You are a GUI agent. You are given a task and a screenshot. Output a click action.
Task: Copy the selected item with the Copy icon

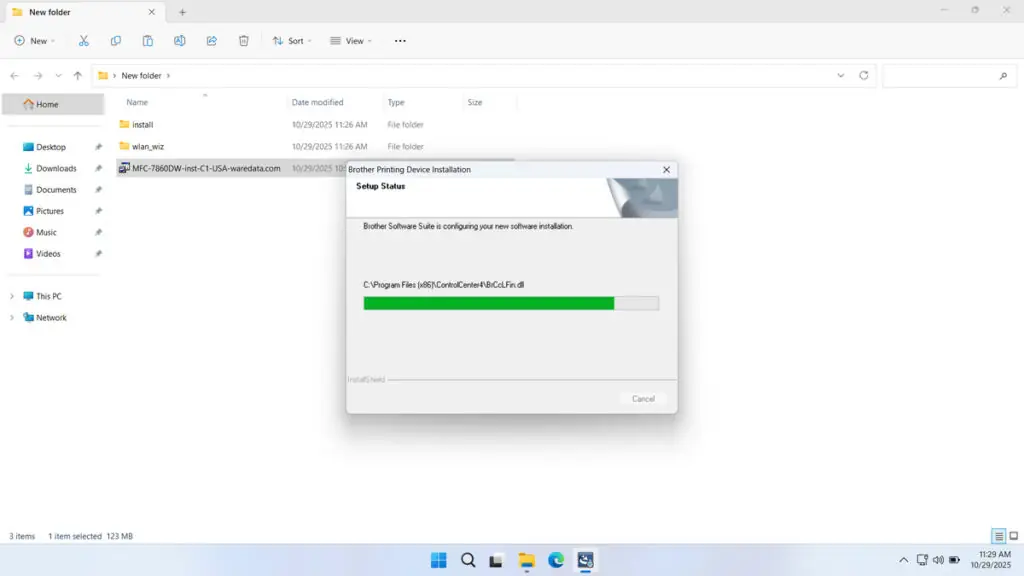click(116, 40)
